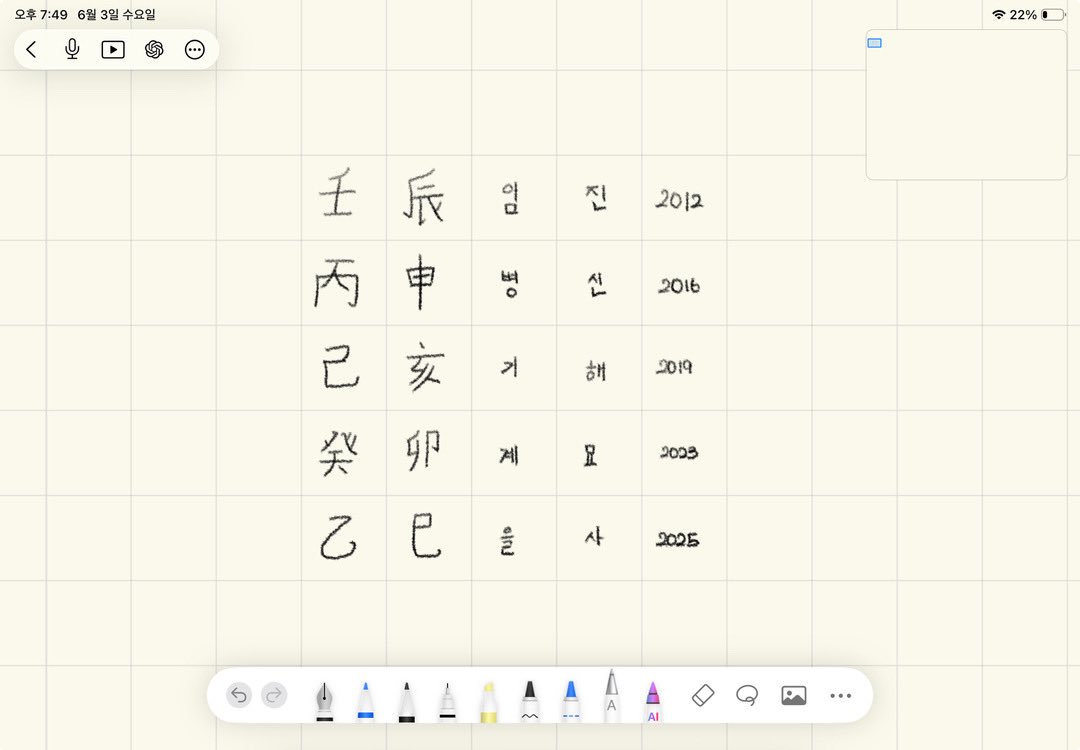Select the lasso selection tool

click(747, 695)
